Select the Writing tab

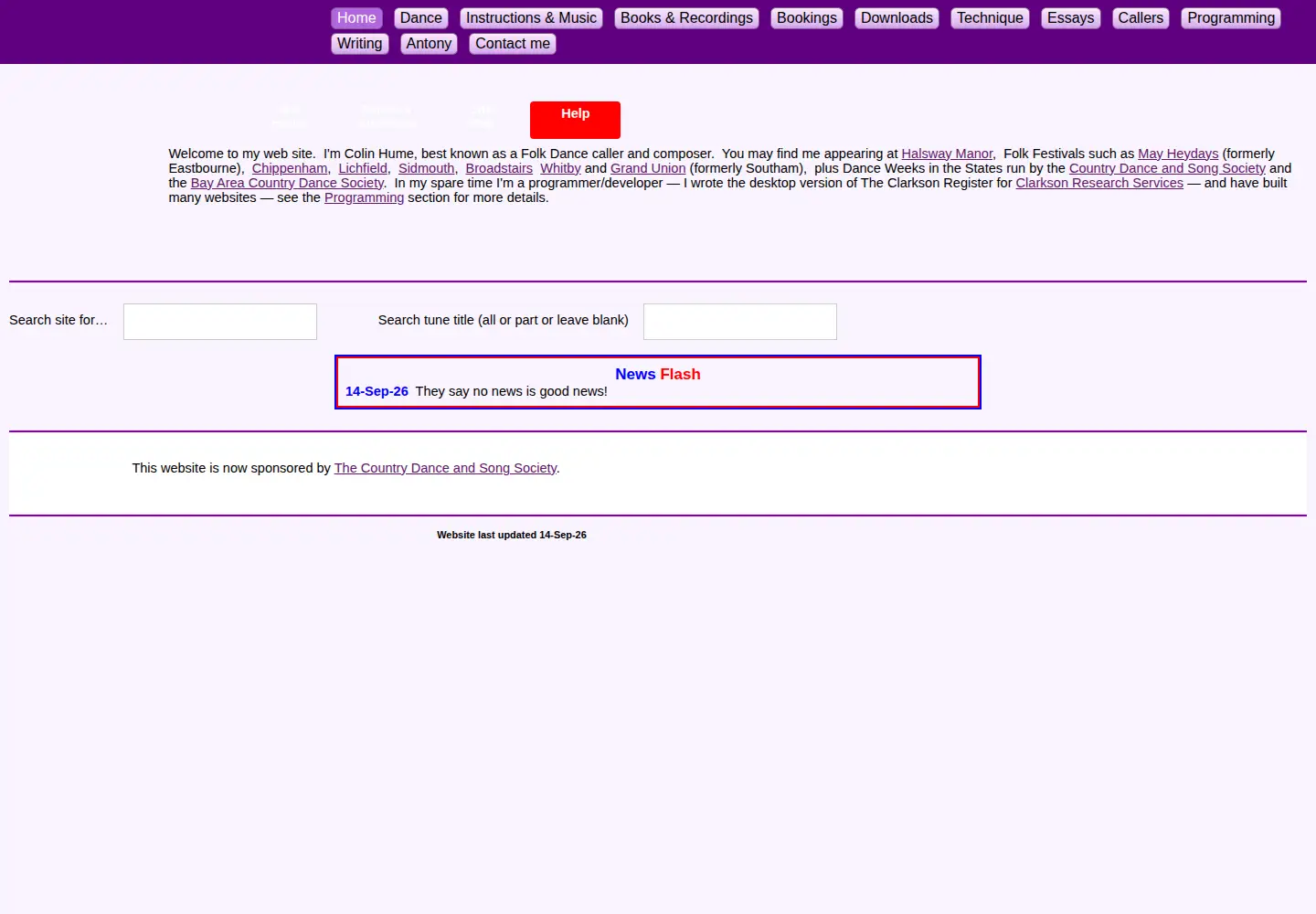point(359,44)
